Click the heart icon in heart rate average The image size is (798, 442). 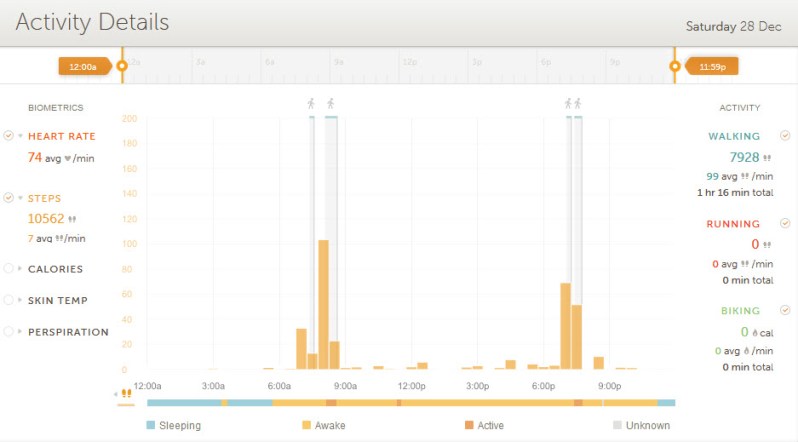pos(69,158)
